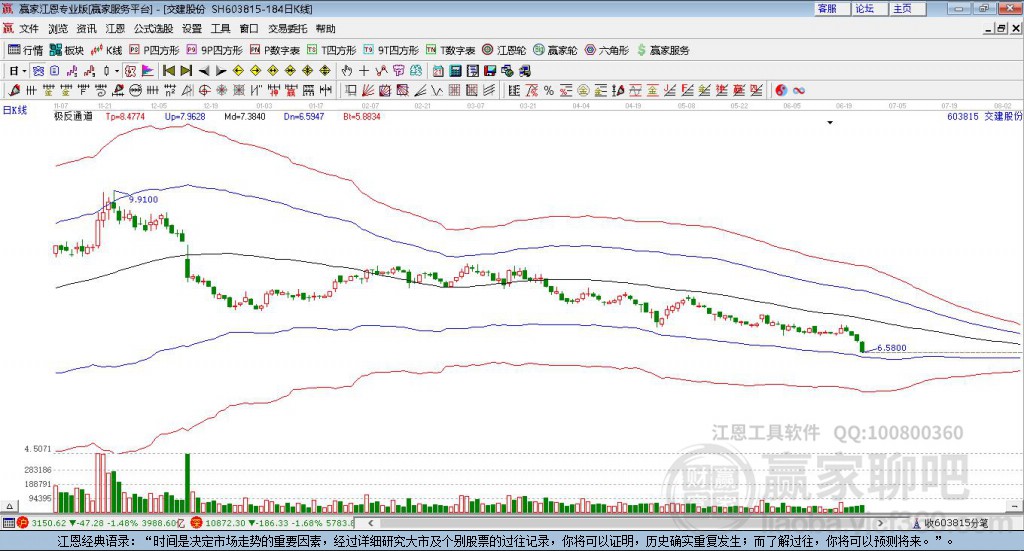Select the crosshair cursor tool
The image size is (1024, 551).
pos(364,71)
